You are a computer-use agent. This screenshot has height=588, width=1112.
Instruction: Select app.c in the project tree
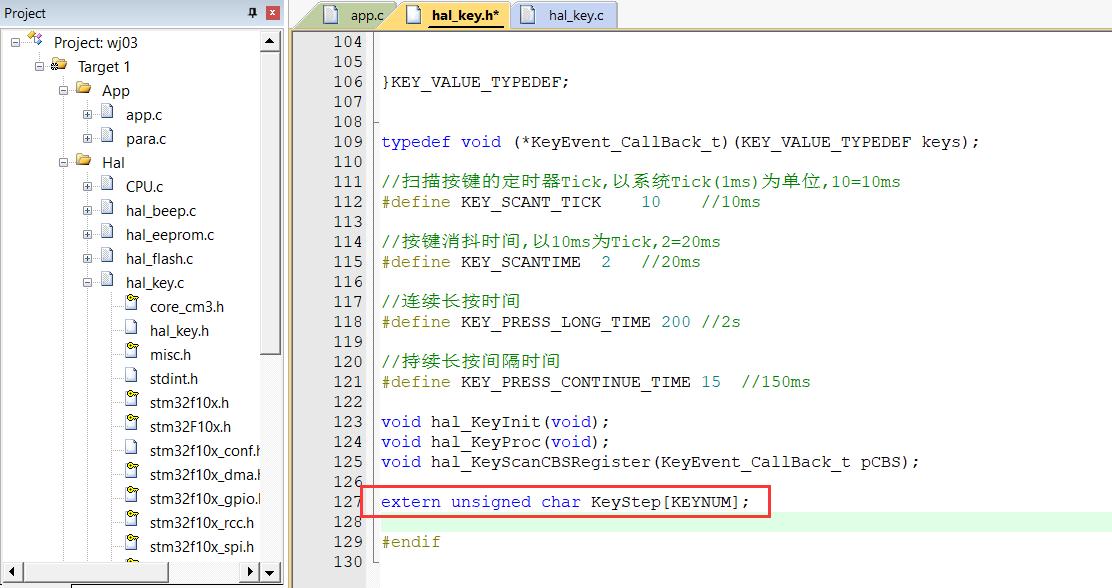[x=144, y=115]
